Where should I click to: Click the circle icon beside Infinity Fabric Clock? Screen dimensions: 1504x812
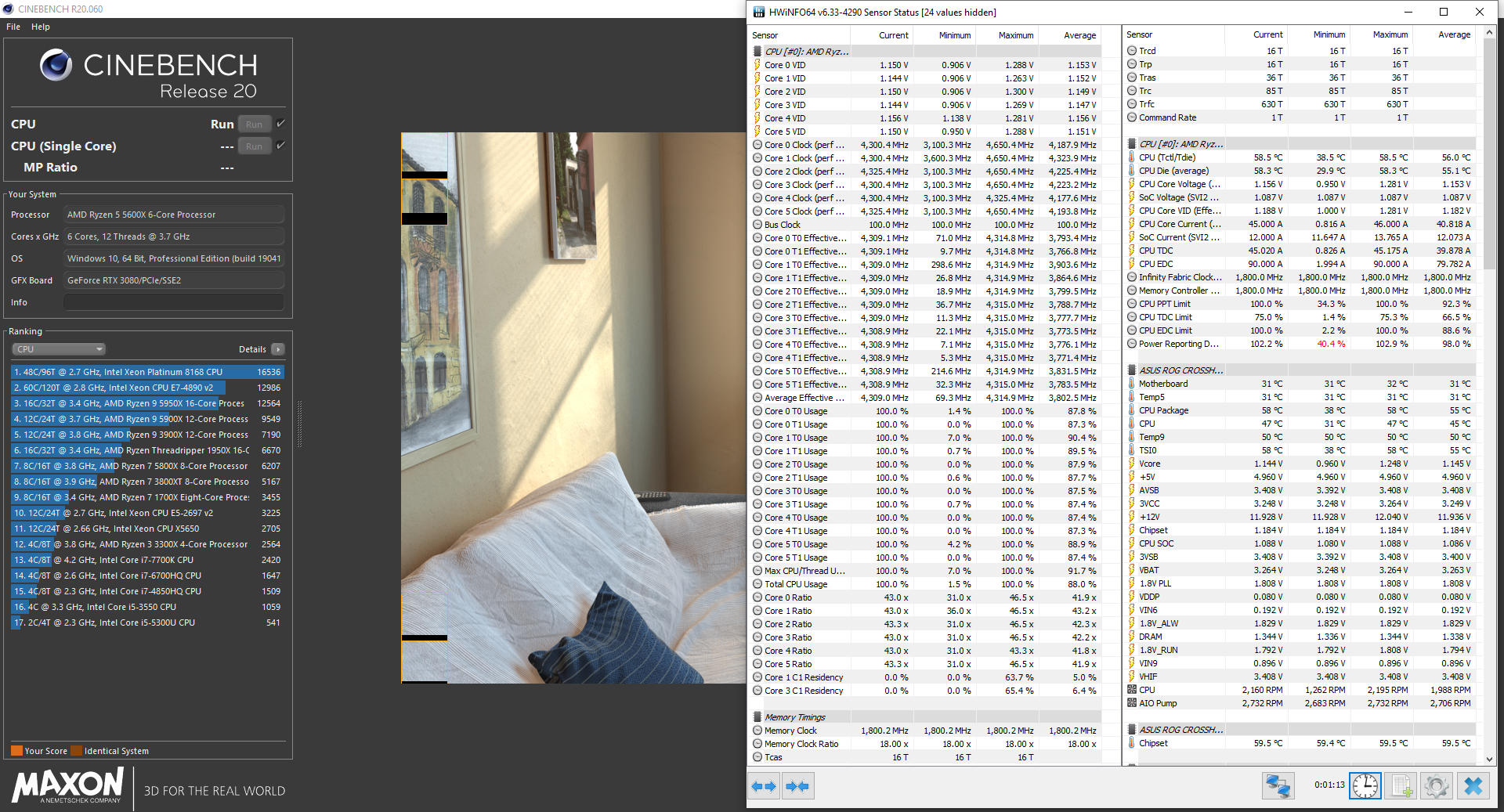(1132, 277)
